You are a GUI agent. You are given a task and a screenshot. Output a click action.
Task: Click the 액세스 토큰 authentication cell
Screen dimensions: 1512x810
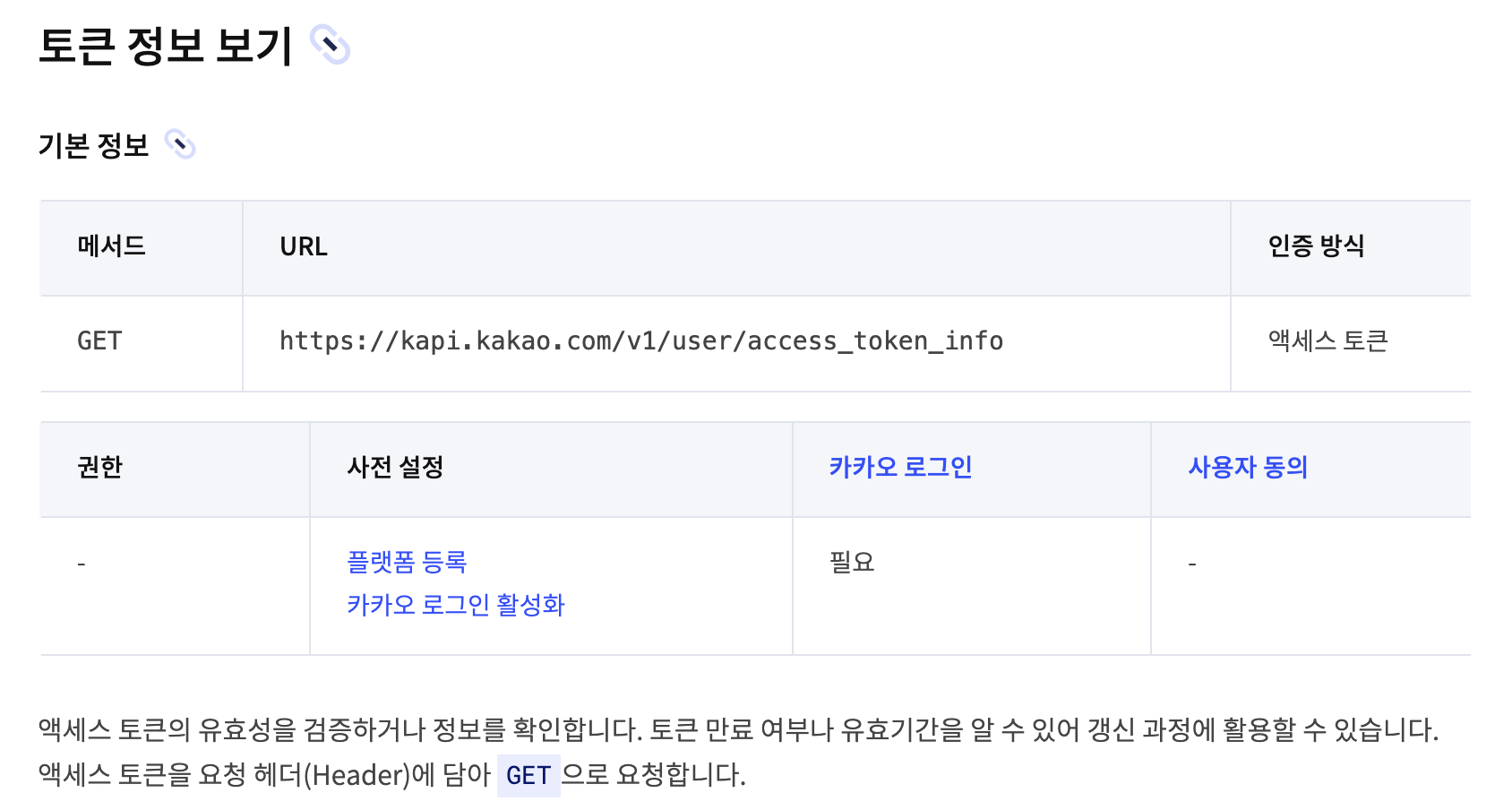(x=1351, y=343)
